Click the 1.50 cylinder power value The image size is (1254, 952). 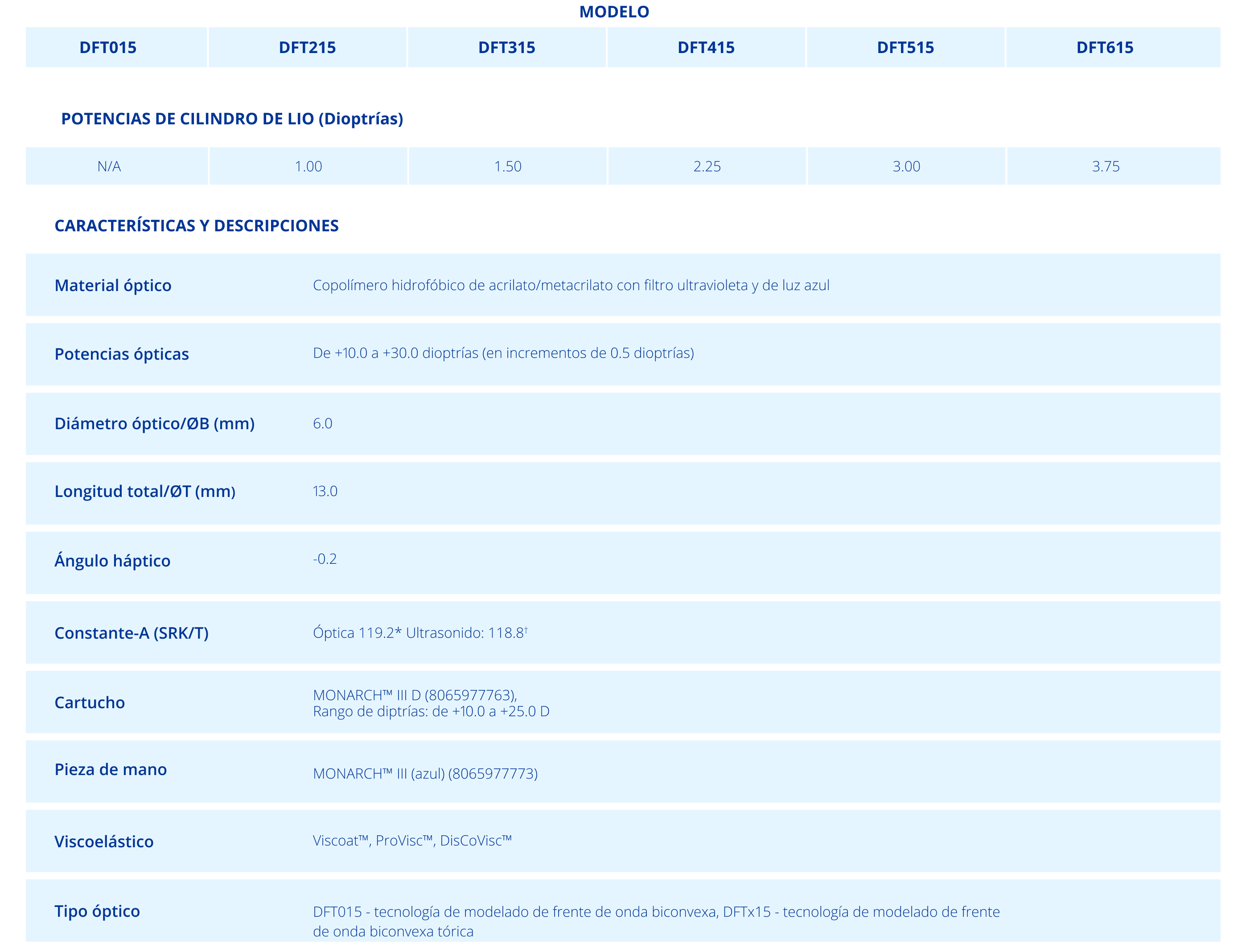click(508, 167)
